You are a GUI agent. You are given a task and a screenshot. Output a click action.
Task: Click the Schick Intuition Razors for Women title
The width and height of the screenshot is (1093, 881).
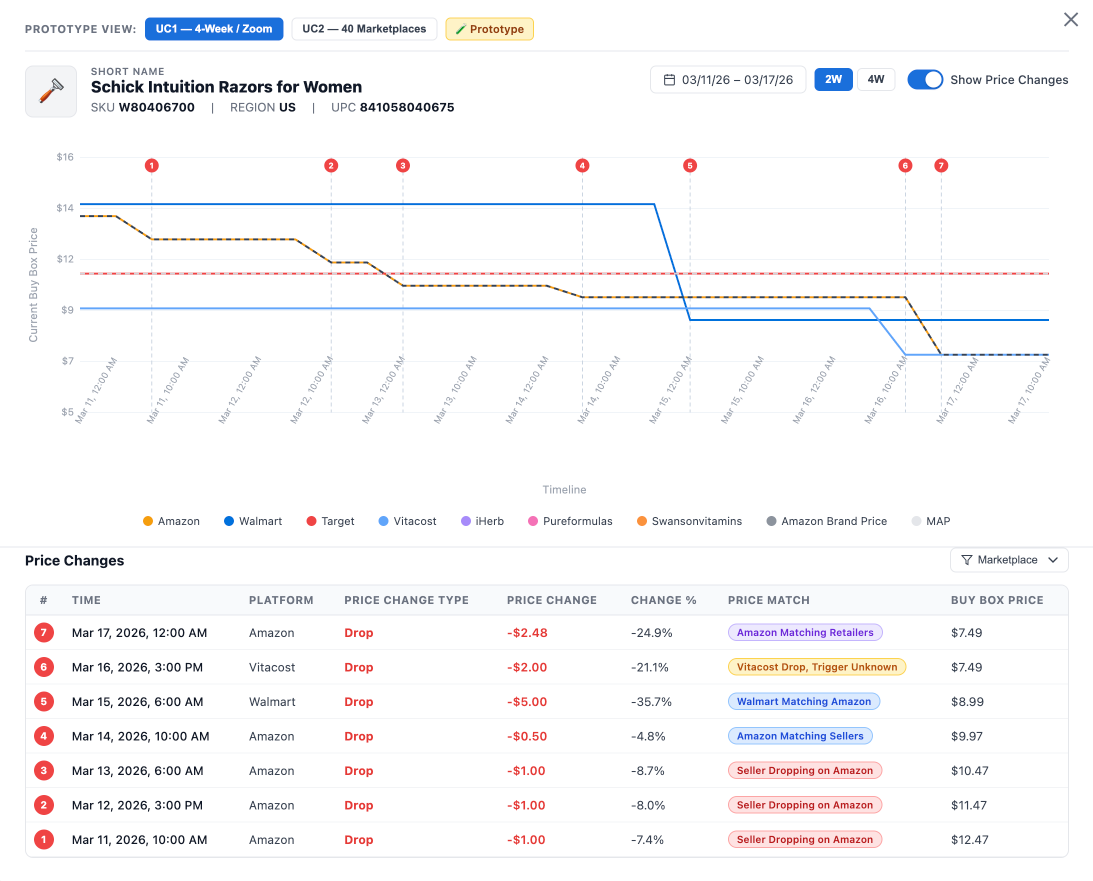tap(227, 87)
